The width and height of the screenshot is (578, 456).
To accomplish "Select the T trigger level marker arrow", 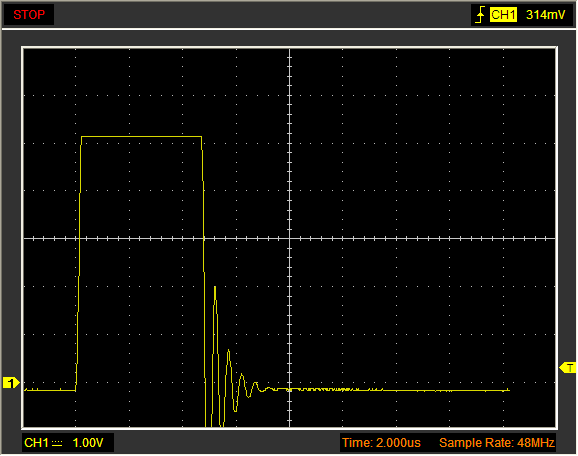I will tap(568, 368).
